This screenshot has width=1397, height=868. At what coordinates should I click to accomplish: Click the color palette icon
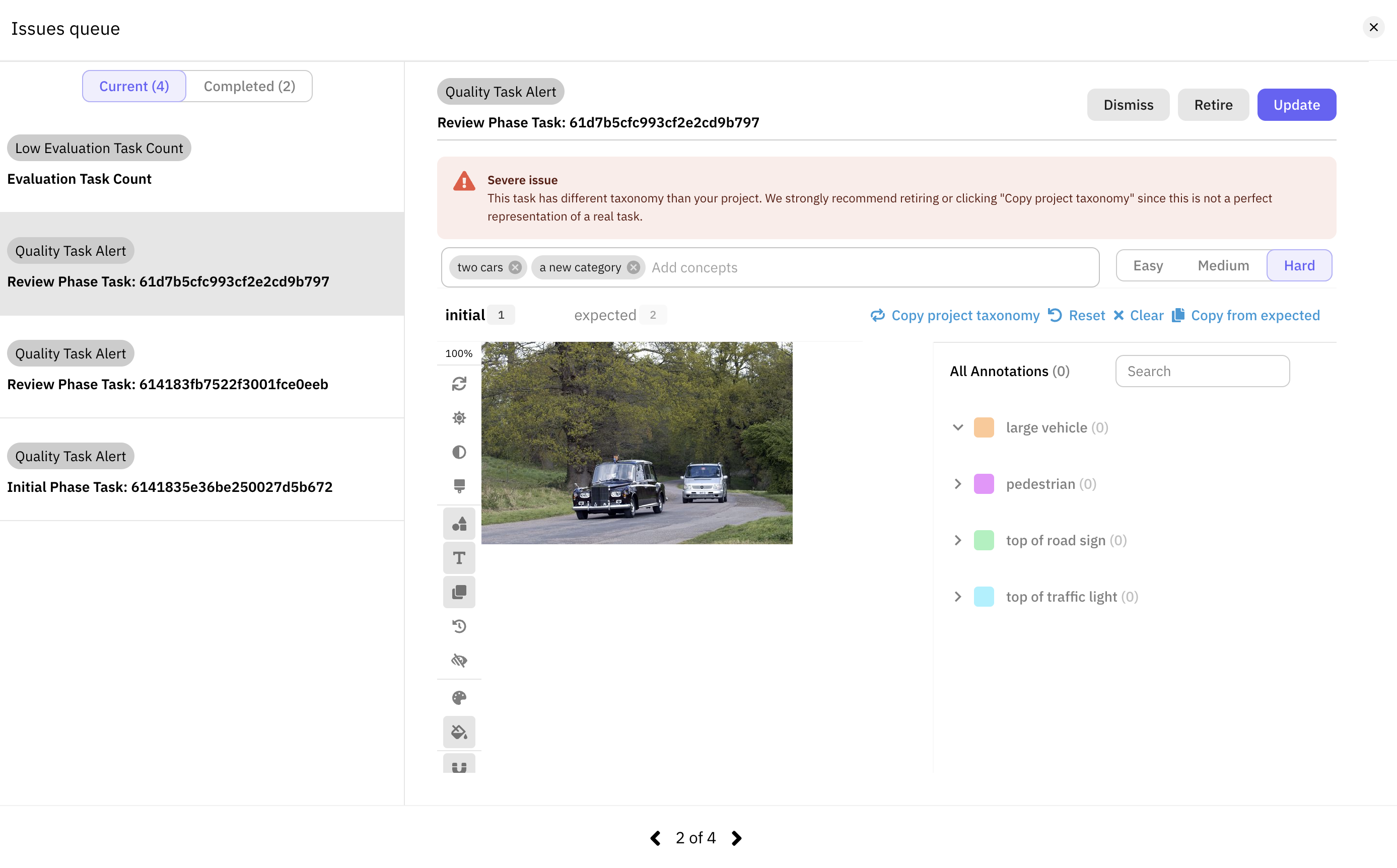click(459, 697)
